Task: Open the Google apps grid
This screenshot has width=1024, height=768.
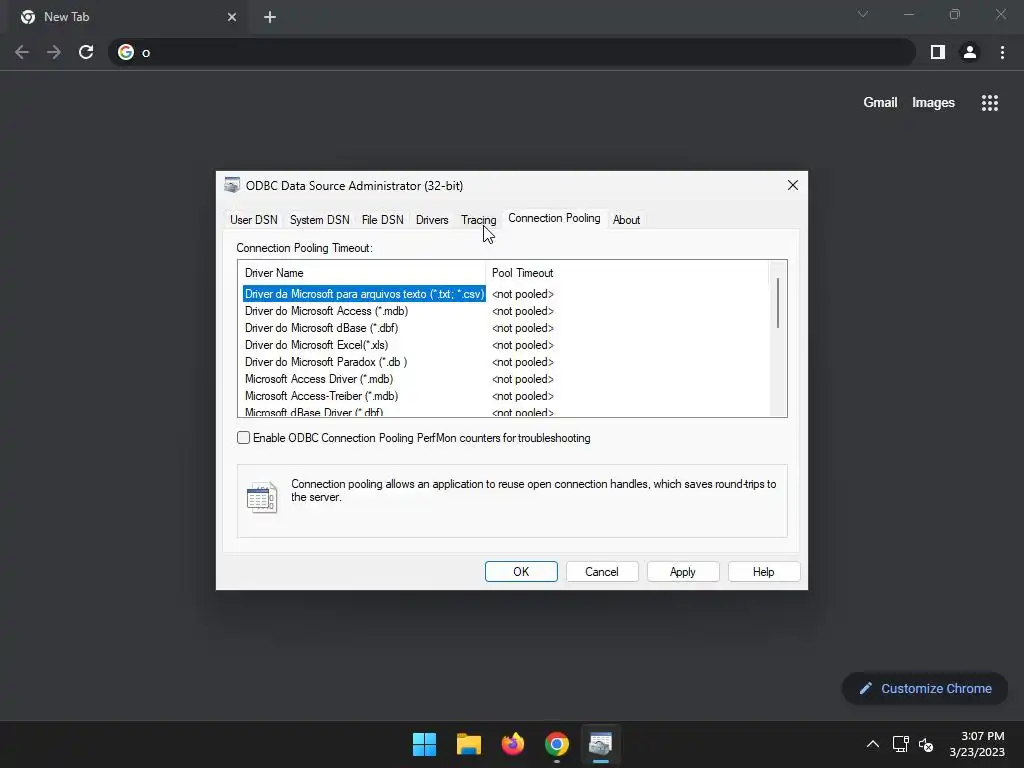Action: pyautogui.click(x=989, y=103)
